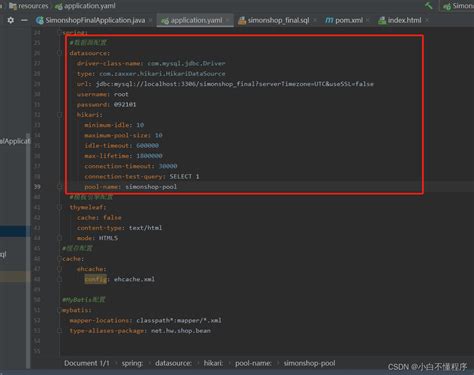Close the application.yaml tab
The width and height of the screenshot is (474, 375).
227,20
